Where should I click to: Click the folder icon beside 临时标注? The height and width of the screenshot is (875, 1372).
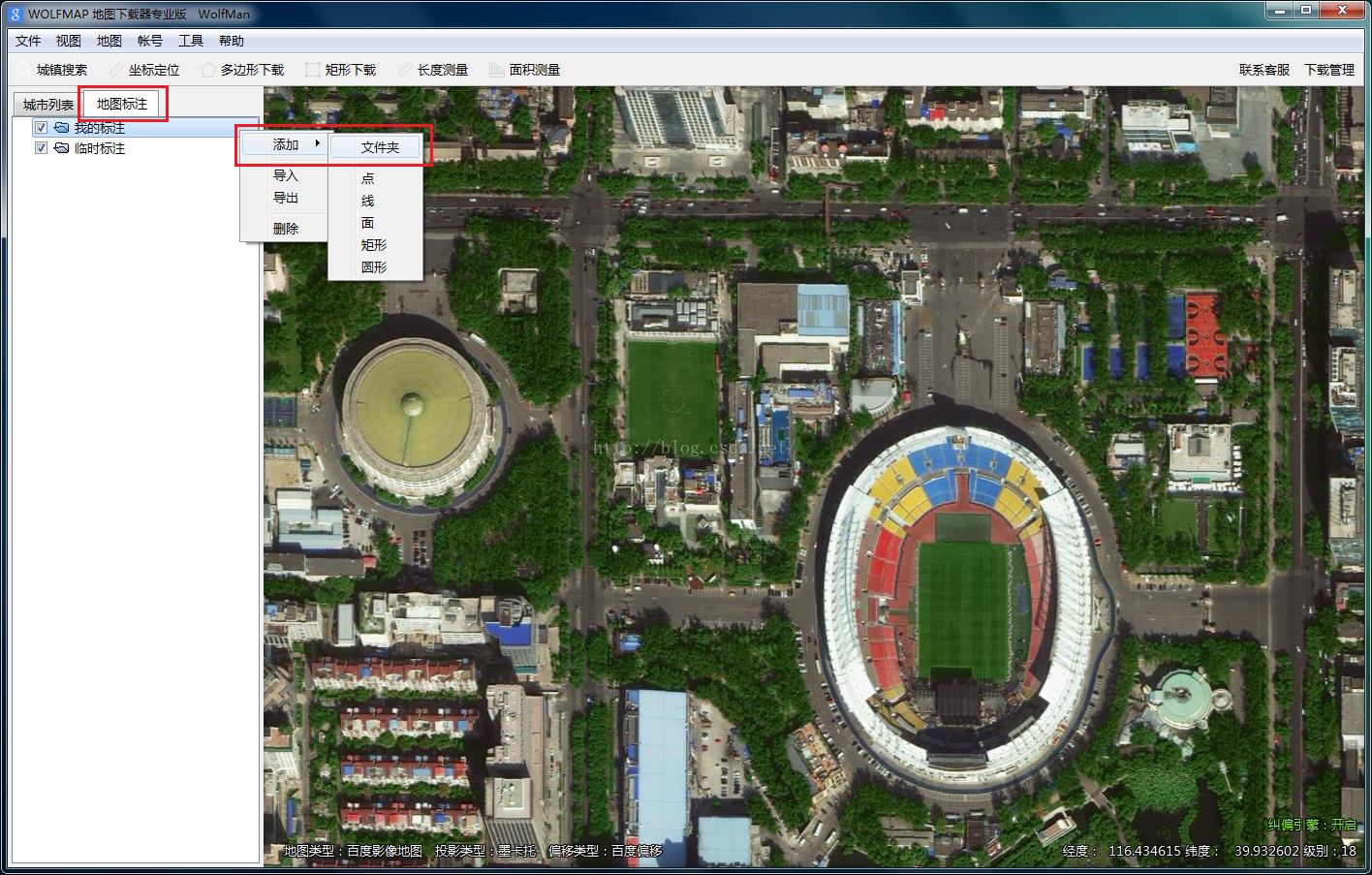point(61,148)
